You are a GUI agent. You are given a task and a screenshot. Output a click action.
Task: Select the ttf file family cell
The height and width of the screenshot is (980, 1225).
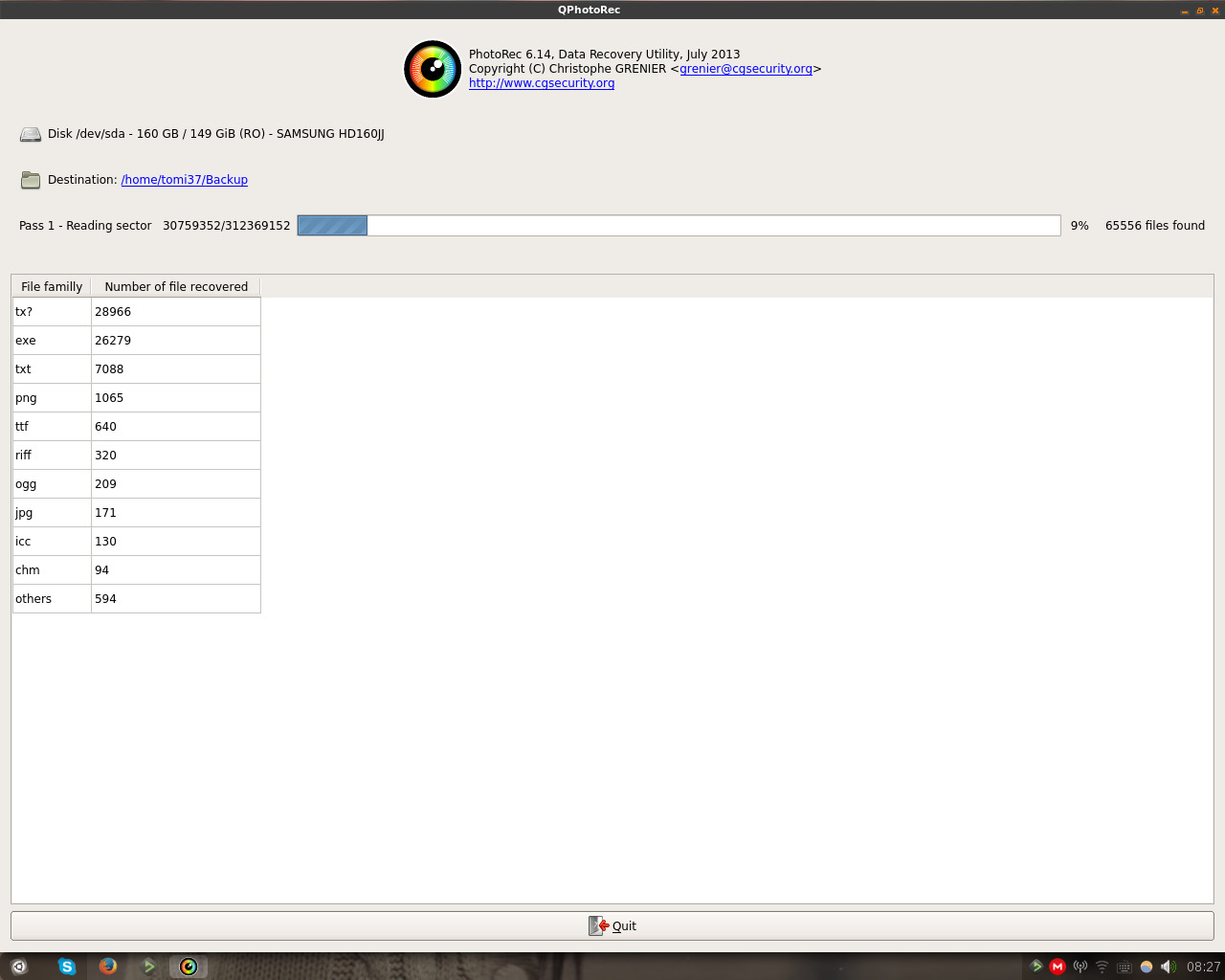coord(52,427)
